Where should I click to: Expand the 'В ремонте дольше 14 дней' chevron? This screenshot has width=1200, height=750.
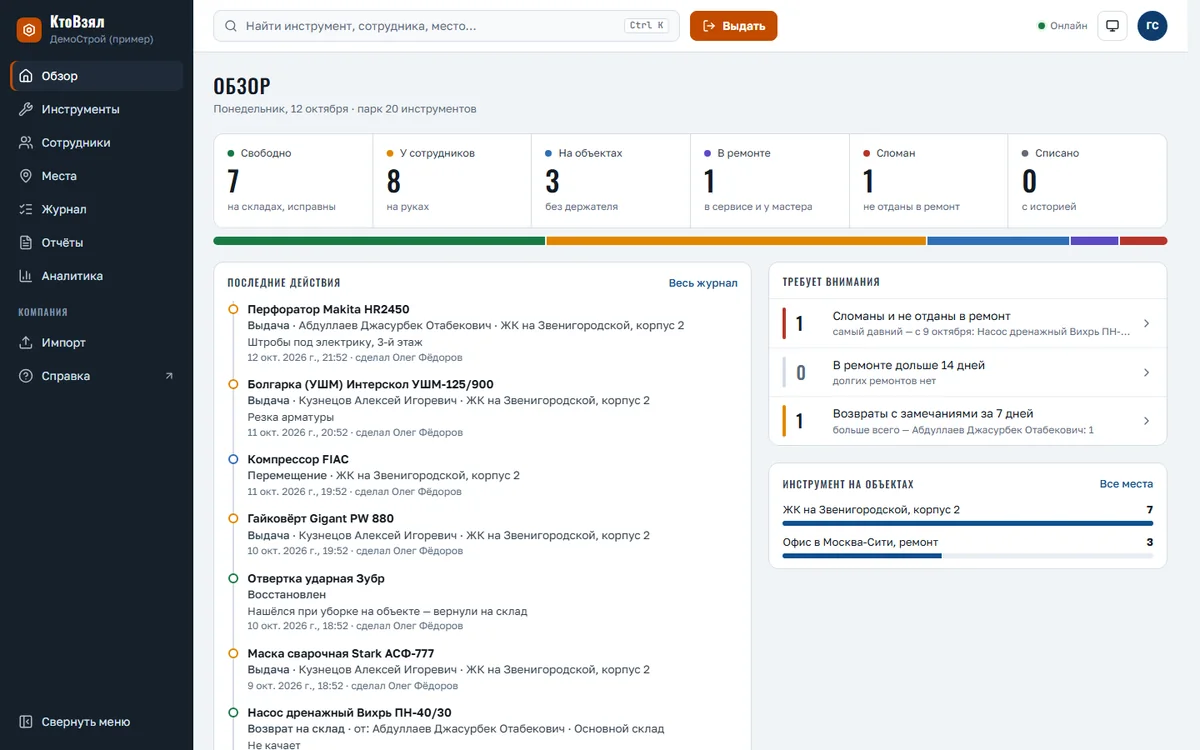coord(1147,373)
